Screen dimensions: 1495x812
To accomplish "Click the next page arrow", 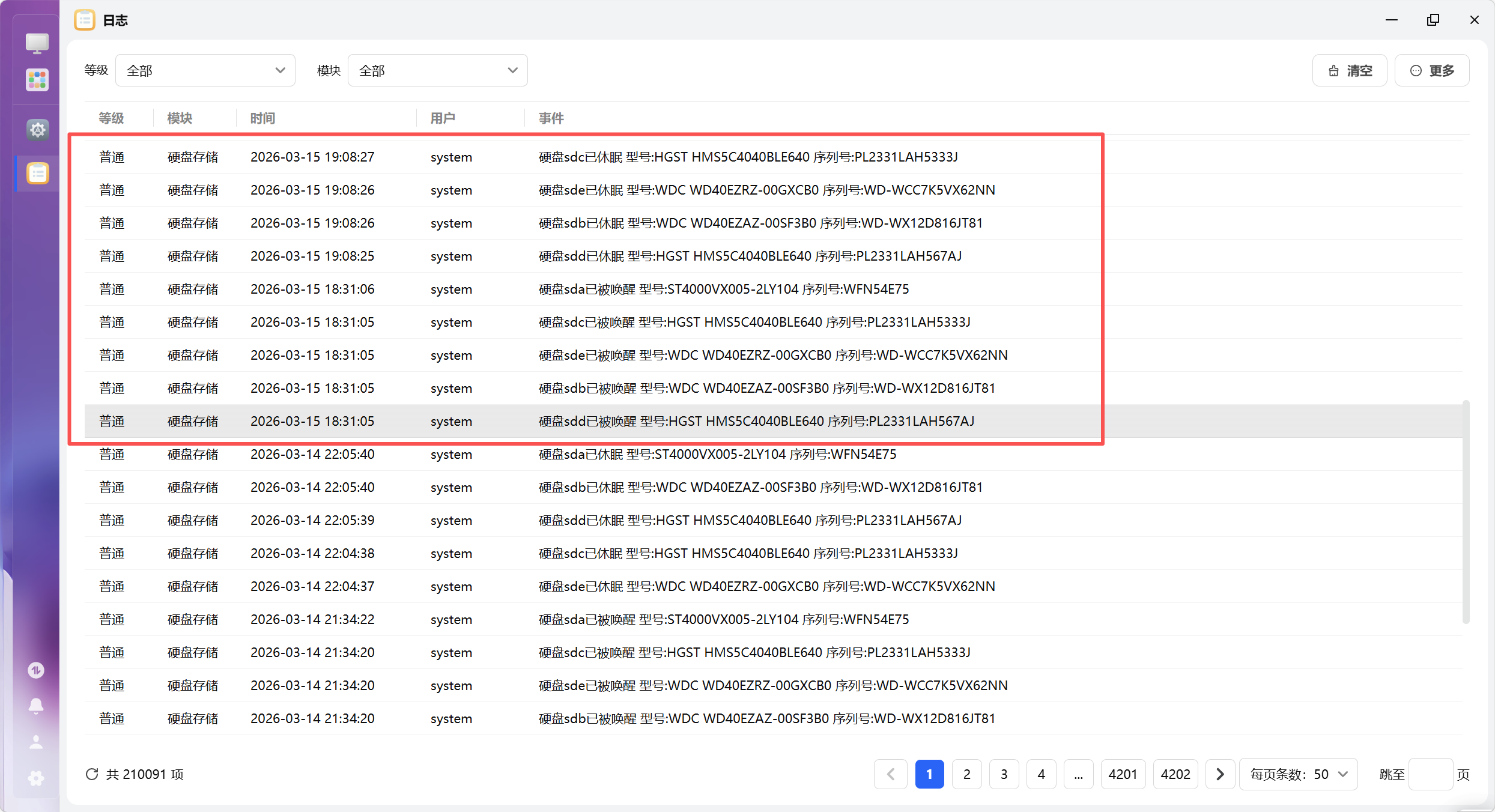I will point(1220,774).
